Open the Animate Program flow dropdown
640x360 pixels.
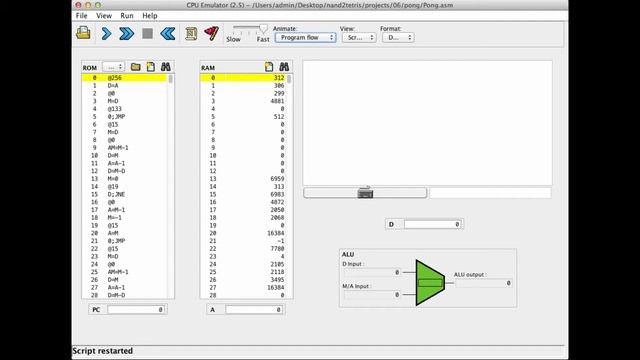(x=305, y=38)
